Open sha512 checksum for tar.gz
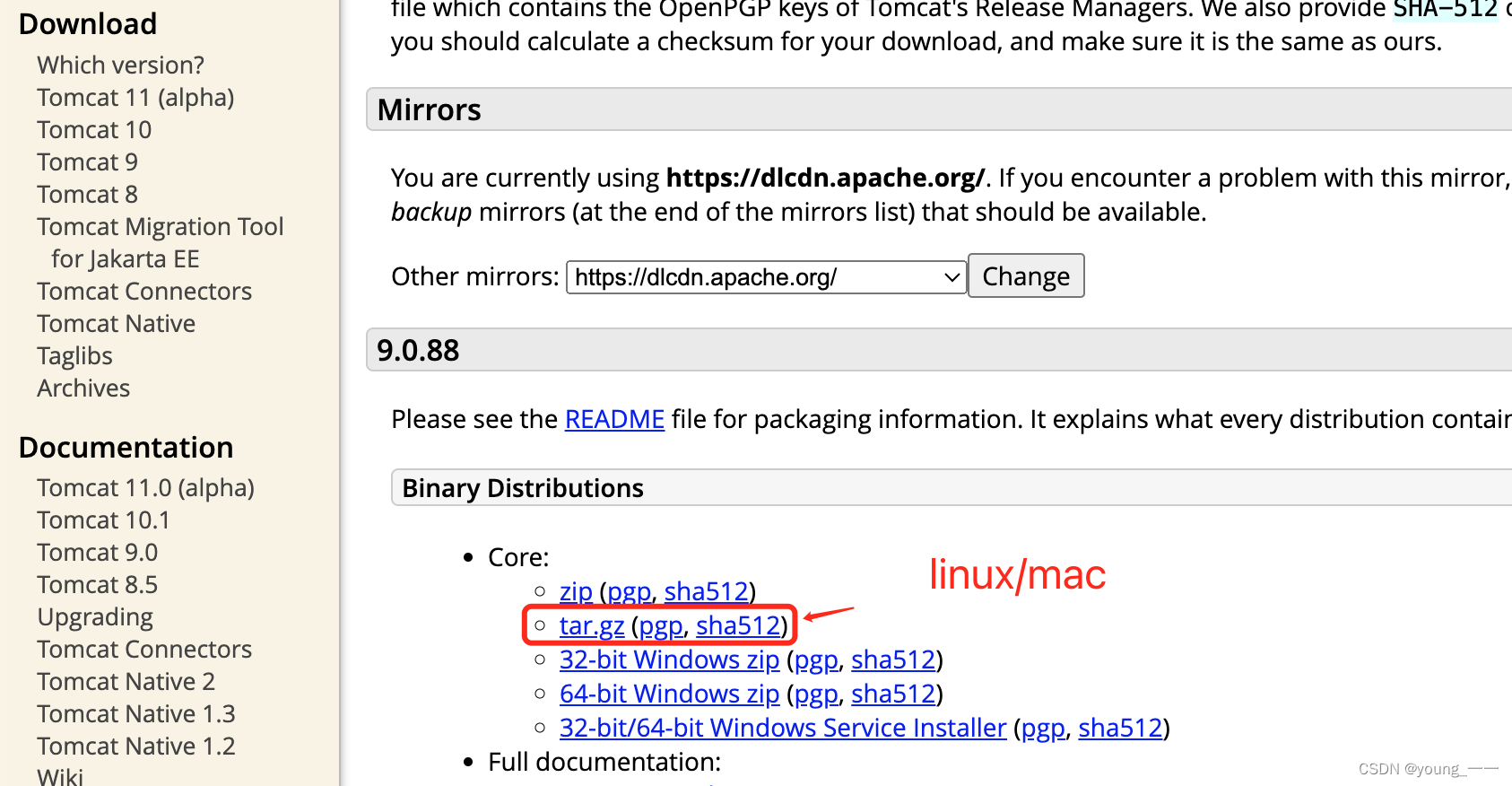The height and width of the screenshot is (786, 1512). click(x=738, y=626)
